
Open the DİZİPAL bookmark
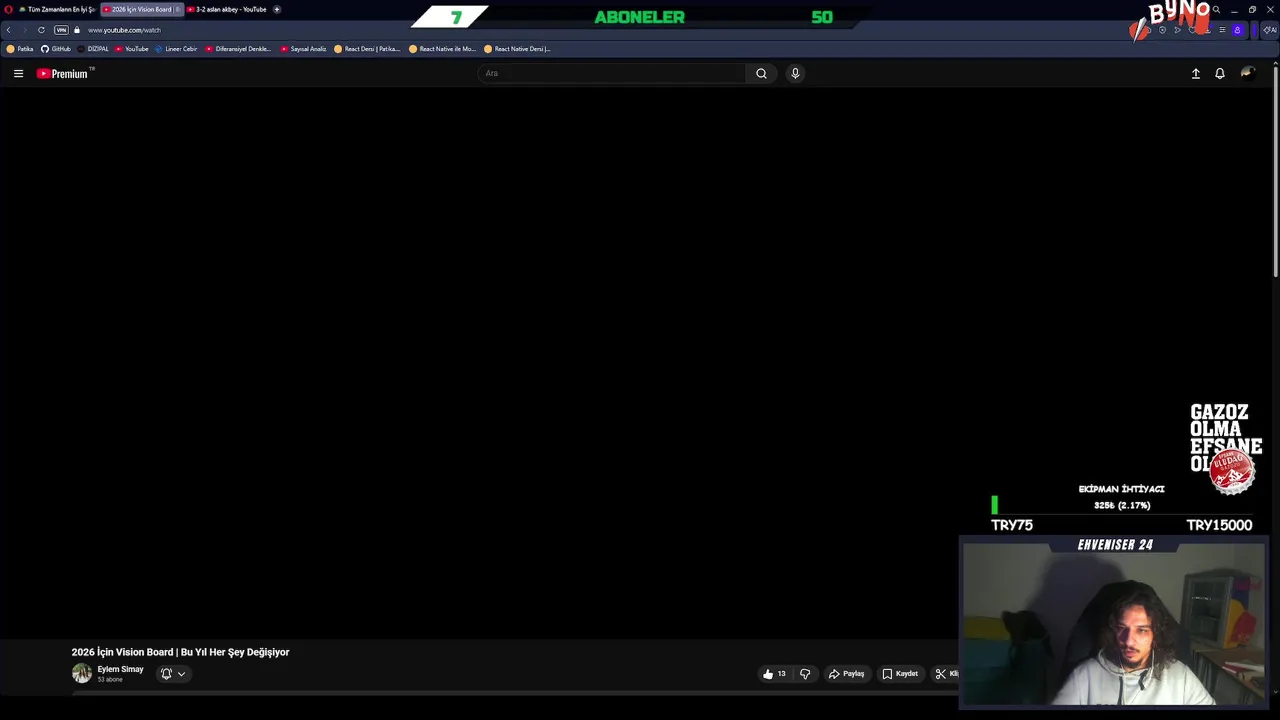(x=93, y=49)
